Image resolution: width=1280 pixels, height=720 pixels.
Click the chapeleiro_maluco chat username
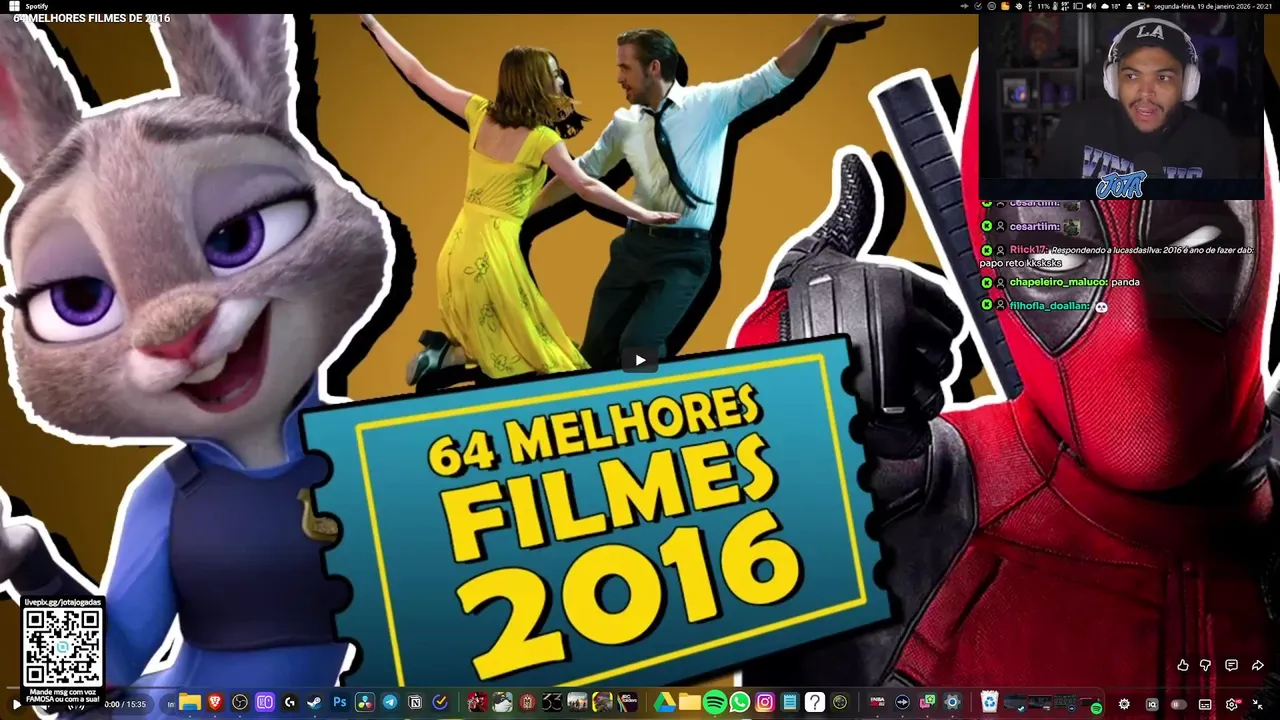(1059, 282)
